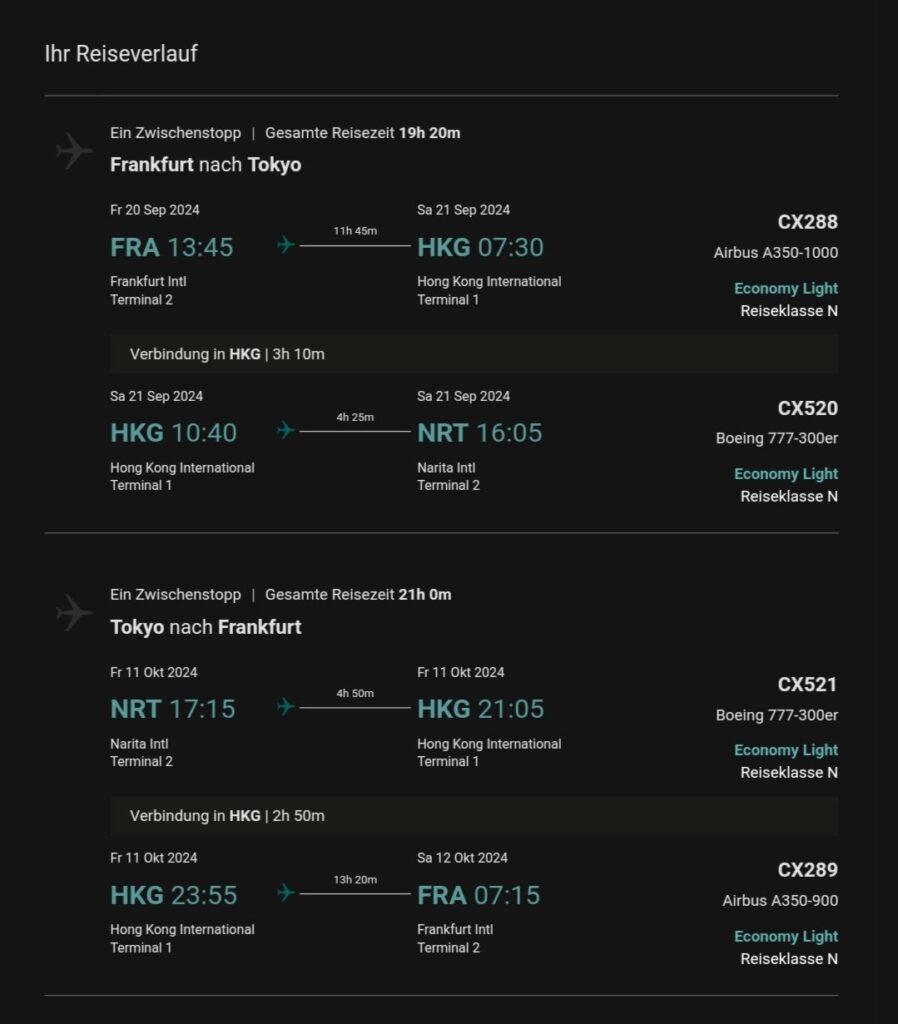The image size is (898, 1024).
Task: Open Economy Light fare details for CX289
Action: coord(785,936)
